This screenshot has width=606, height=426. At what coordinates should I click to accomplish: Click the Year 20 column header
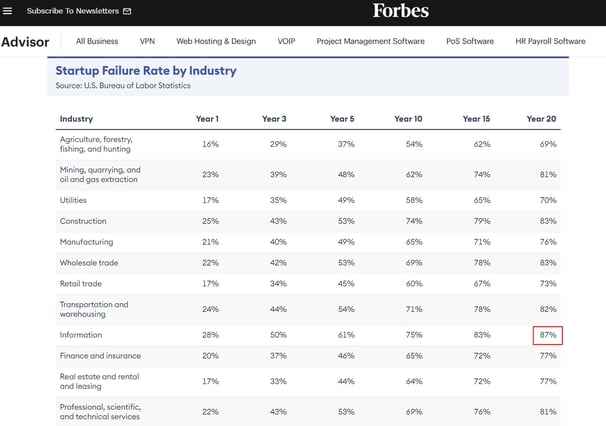[541, 119]
